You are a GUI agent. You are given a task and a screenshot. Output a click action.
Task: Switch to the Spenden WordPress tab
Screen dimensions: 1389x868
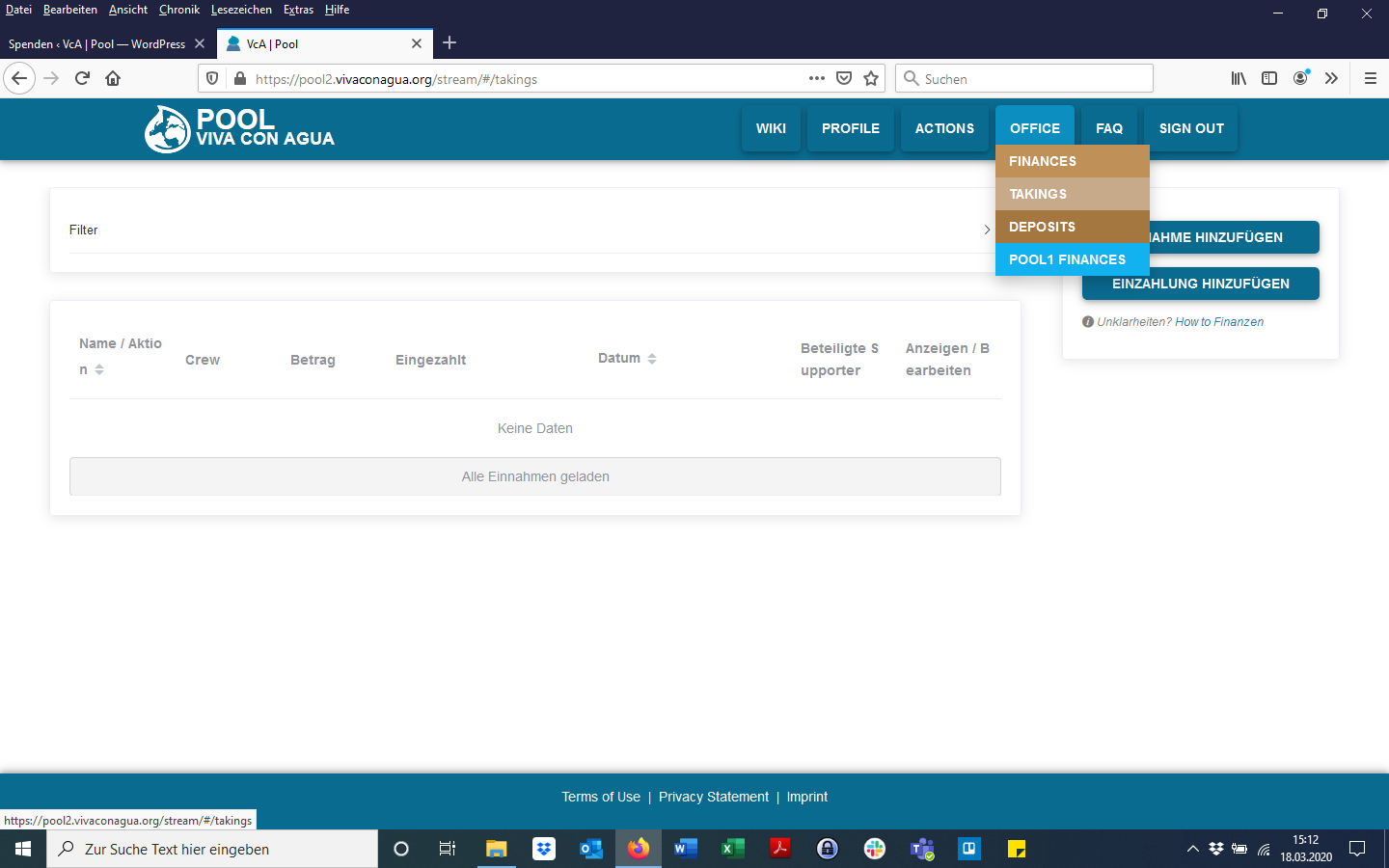pos(97,44)
